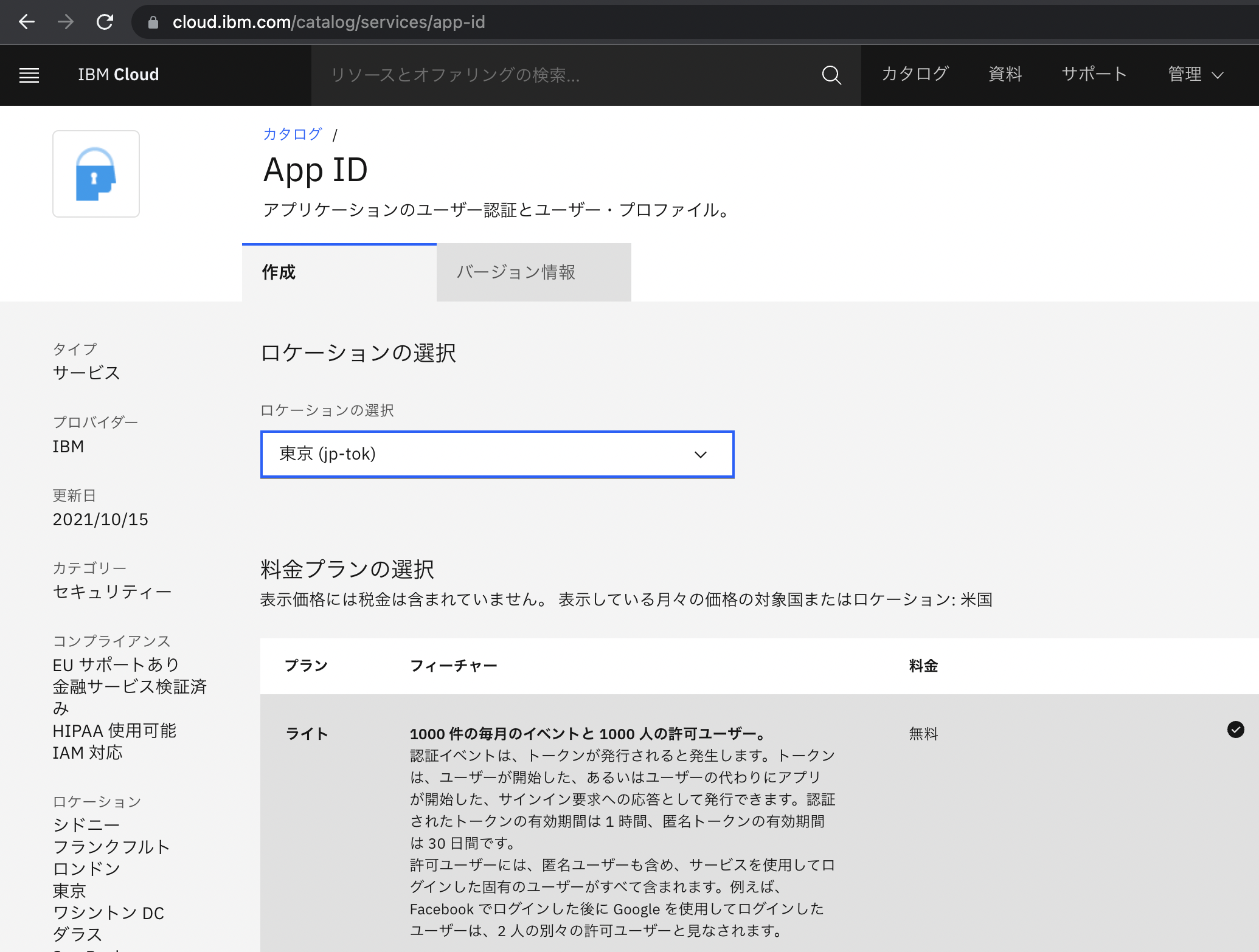Open the カタログ navigation menu item
Image resolution: width=1259 pixels, height=952 pixels.
coord(915,74)
